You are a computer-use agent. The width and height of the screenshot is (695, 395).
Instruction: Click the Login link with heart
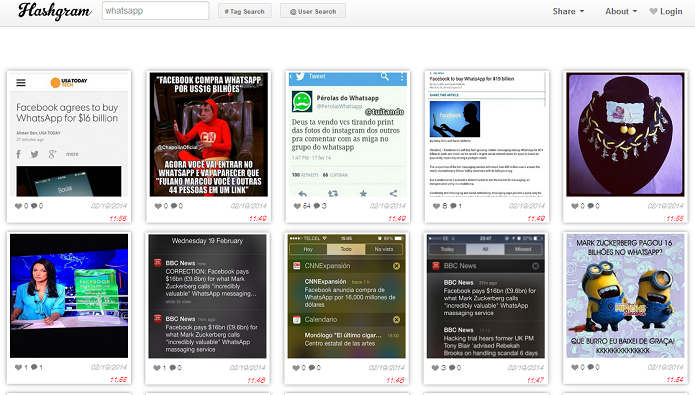[x=666, y=12]
